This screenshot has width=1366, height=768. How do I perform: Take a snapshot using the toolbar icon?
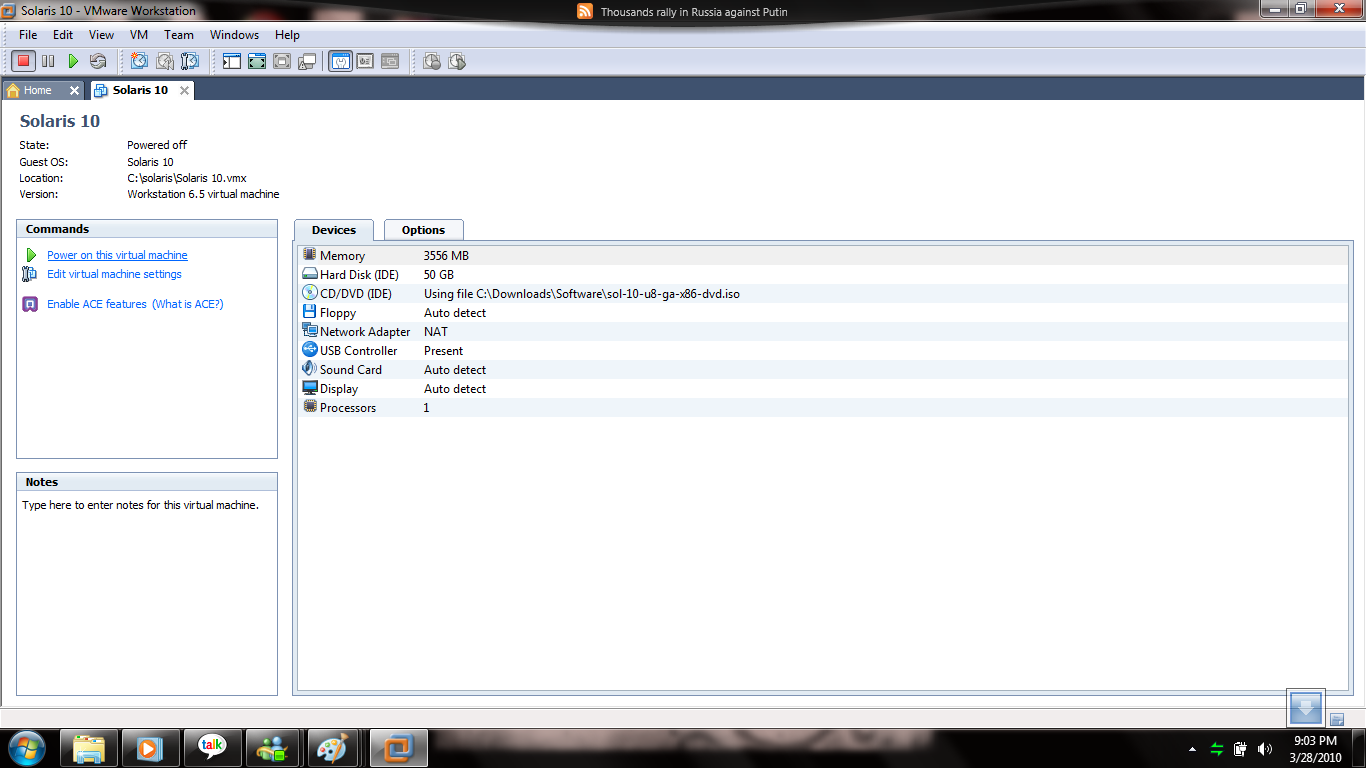click(x=140, y=61)
